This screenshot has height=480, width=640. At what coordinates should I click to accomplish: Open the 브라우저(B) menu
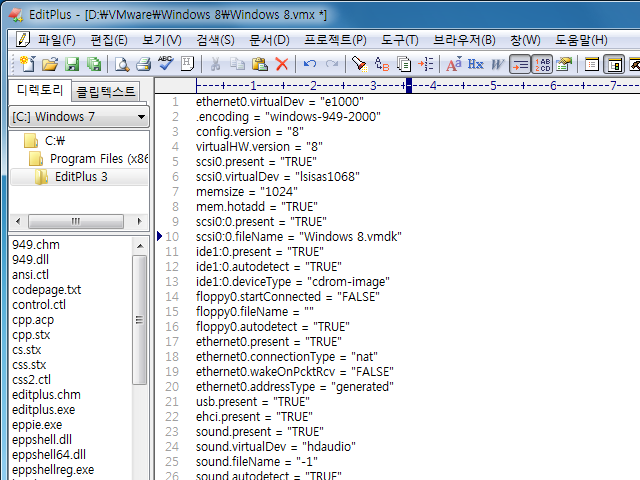click(464, 40)
